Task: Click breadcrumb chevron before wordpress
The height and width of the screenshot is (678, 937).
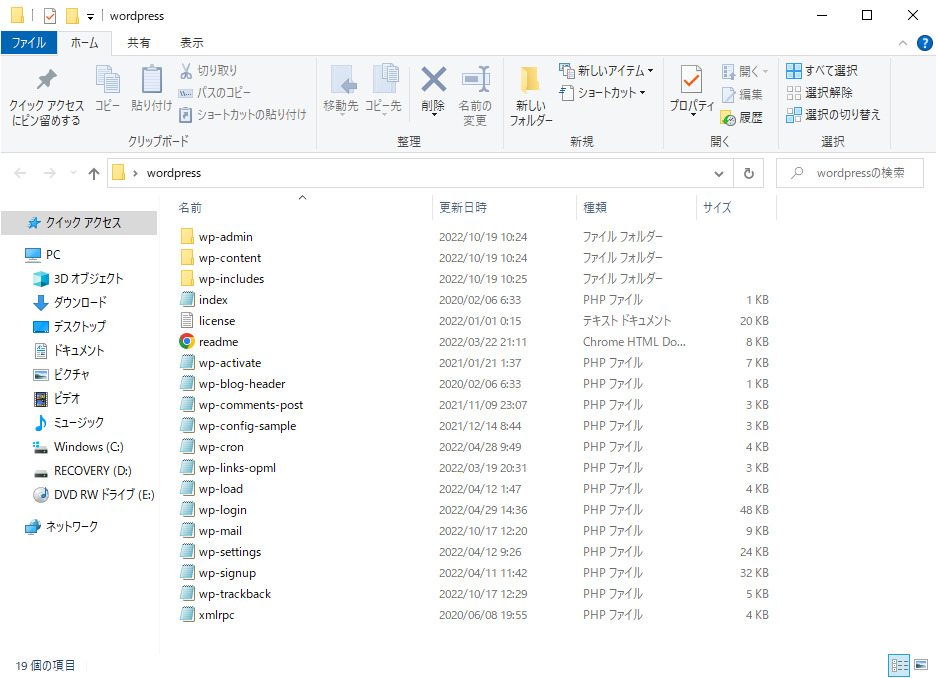Action: (x=135, y=173)
